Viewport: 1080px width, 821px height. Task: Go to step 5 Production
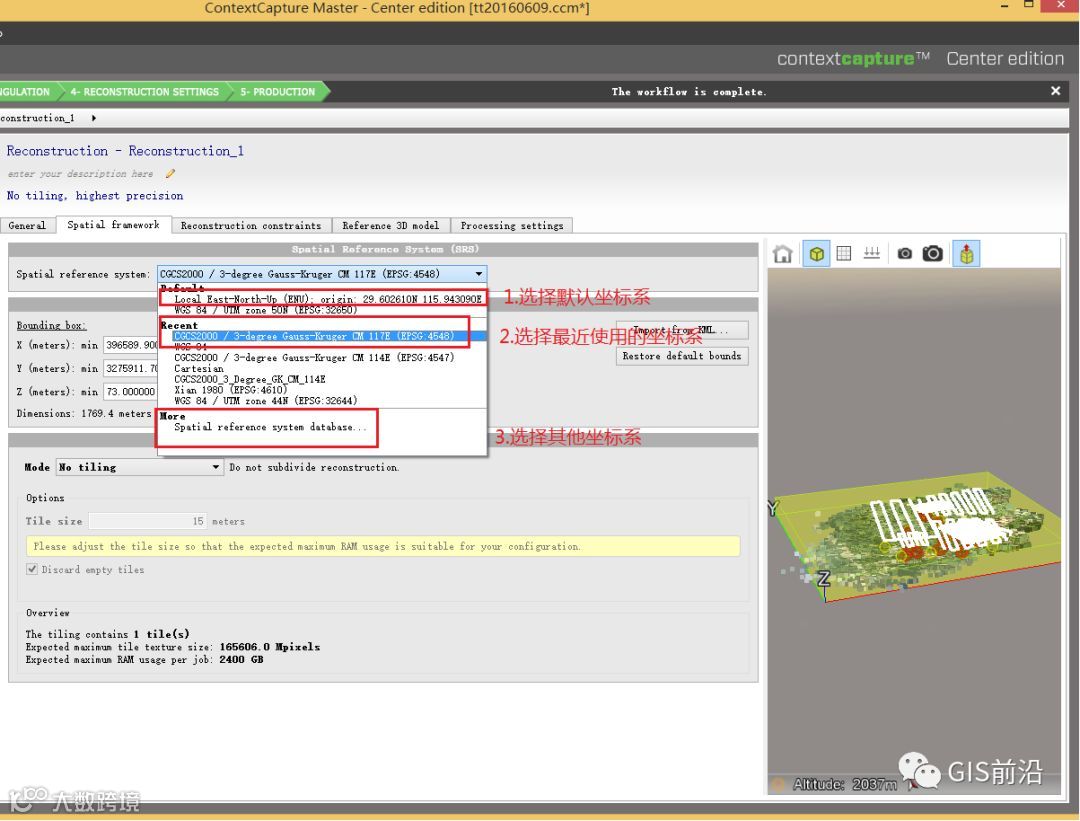point(278,92)
